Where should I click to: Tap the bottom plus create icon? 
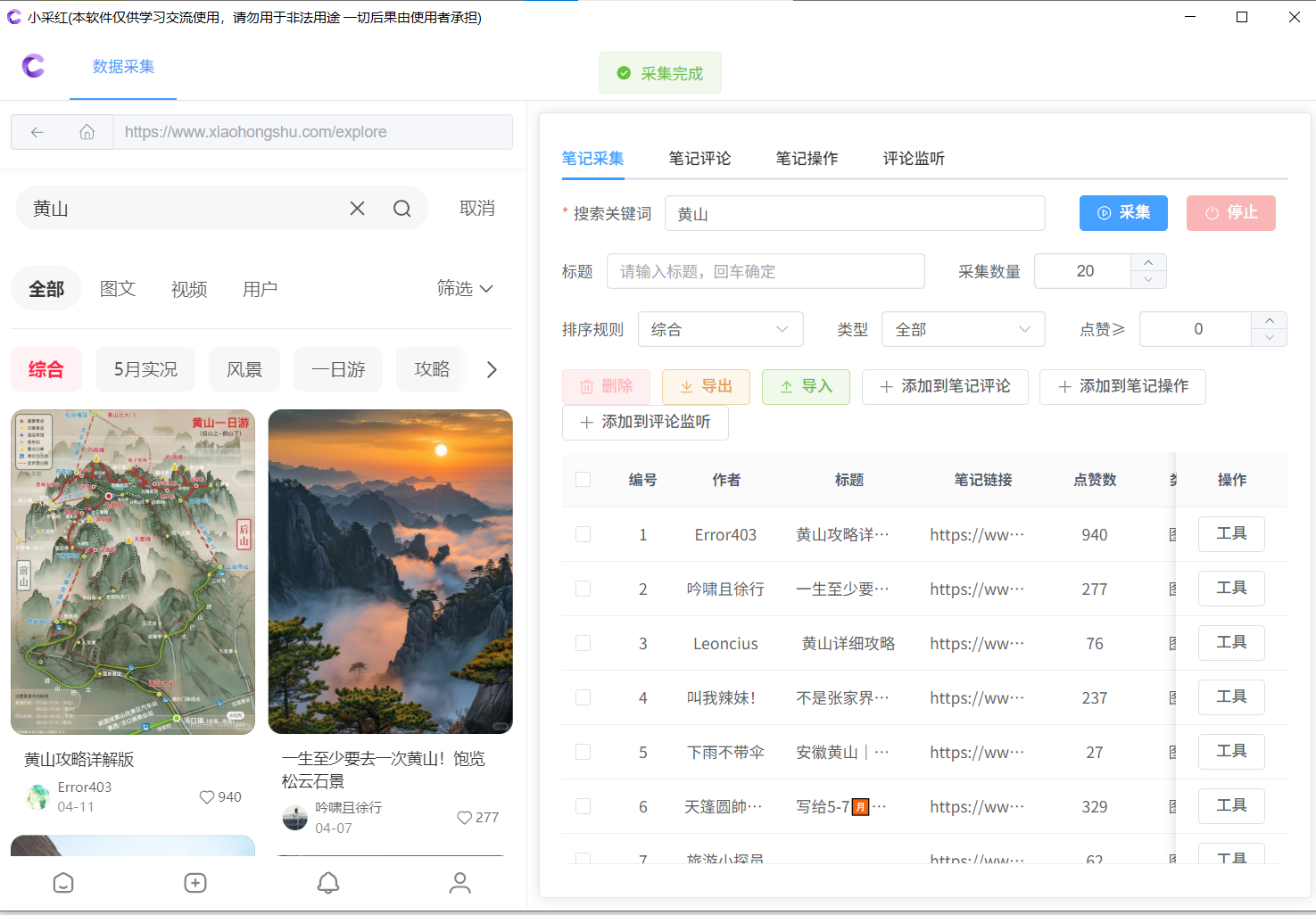[x=195, y=883]
